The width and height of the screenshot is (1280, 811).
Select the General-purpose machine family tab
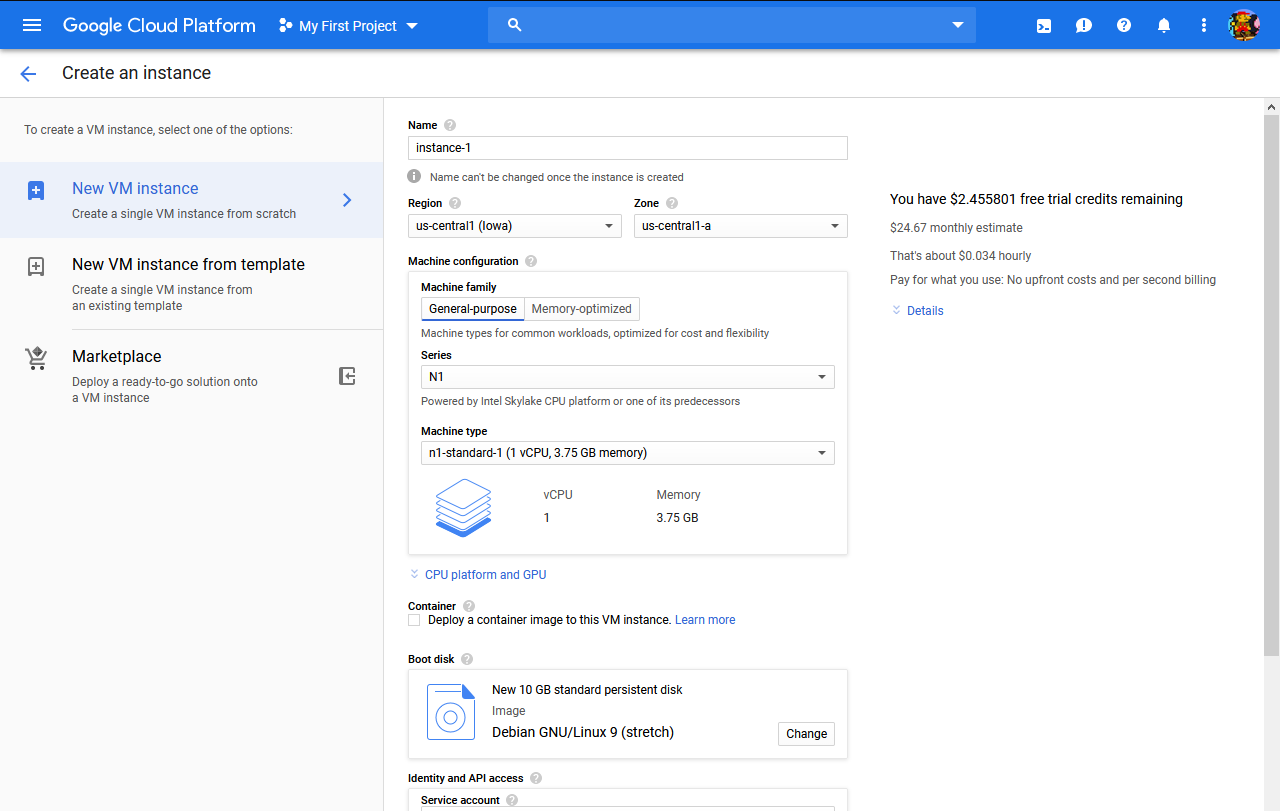[x=473, y=309]
